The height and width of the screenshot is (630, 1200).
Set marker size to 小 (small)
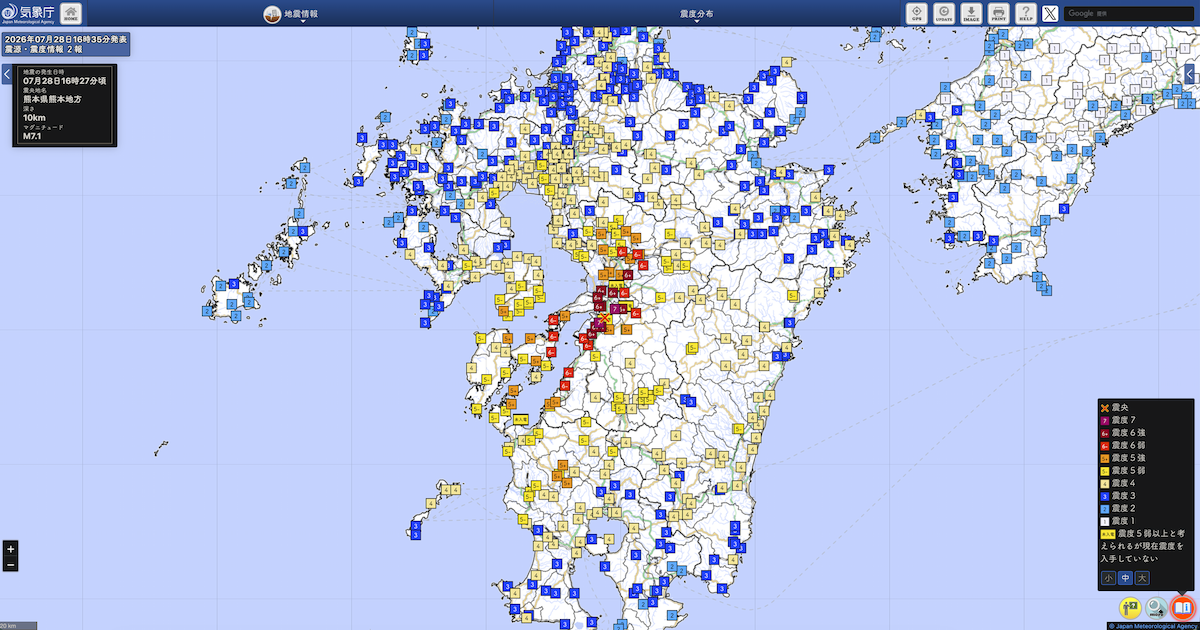(x=1108, y=578)
